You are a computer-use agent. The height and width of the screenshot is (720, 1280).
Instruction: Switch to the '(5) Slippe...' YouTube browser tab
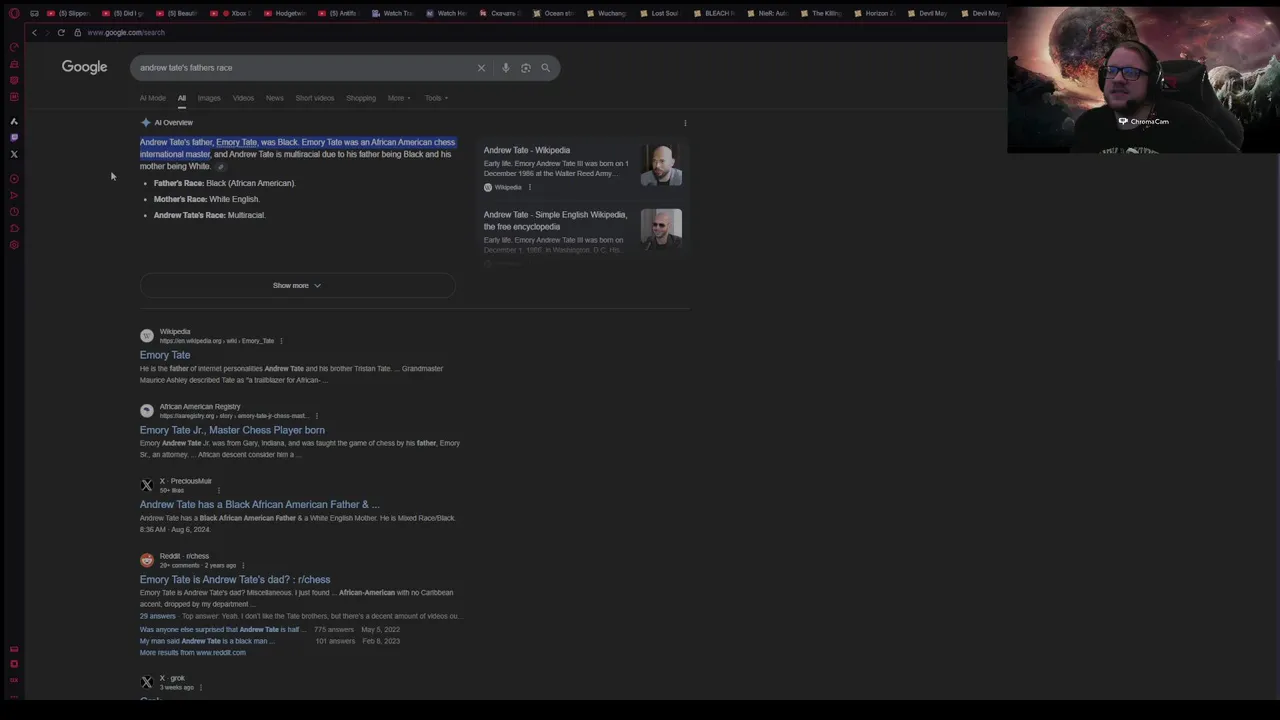[69, 13]
